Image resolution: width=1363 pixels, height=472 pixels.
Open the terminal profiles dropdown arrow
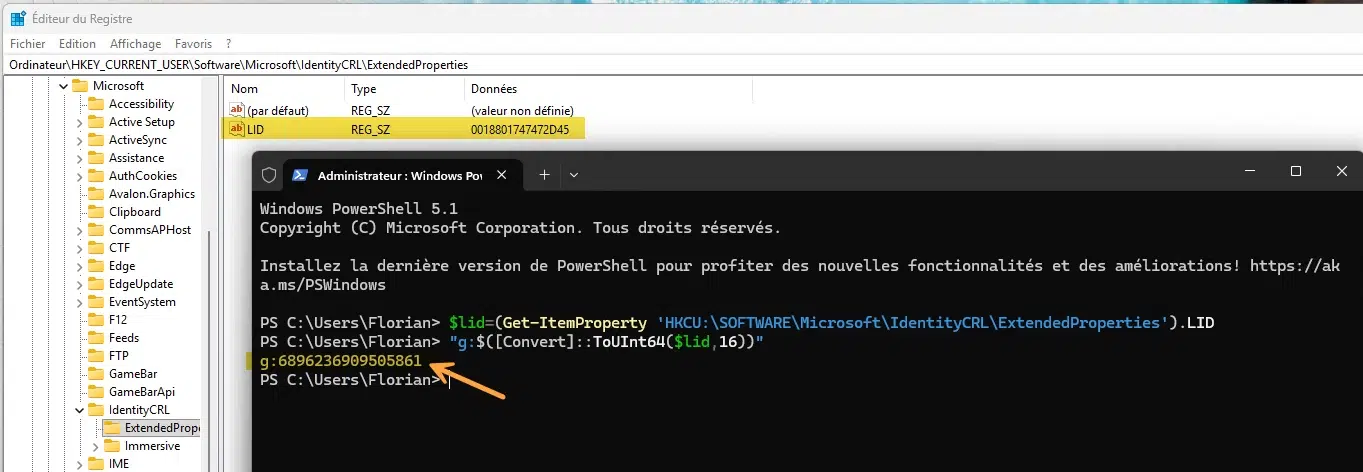pos(574,174)
